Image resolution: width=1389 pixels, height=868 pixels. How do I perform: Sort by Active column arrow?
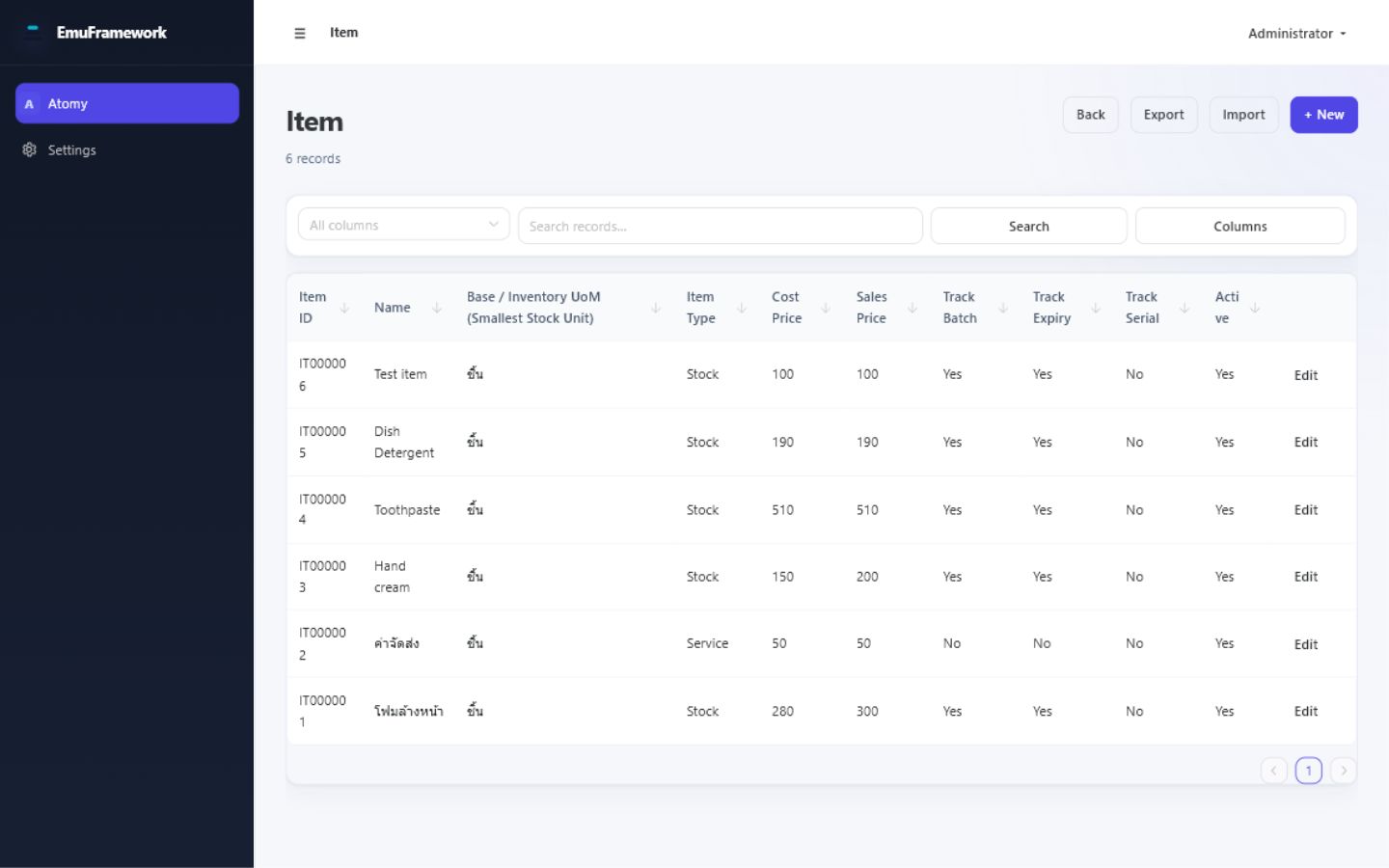(x=1255, y=308)
